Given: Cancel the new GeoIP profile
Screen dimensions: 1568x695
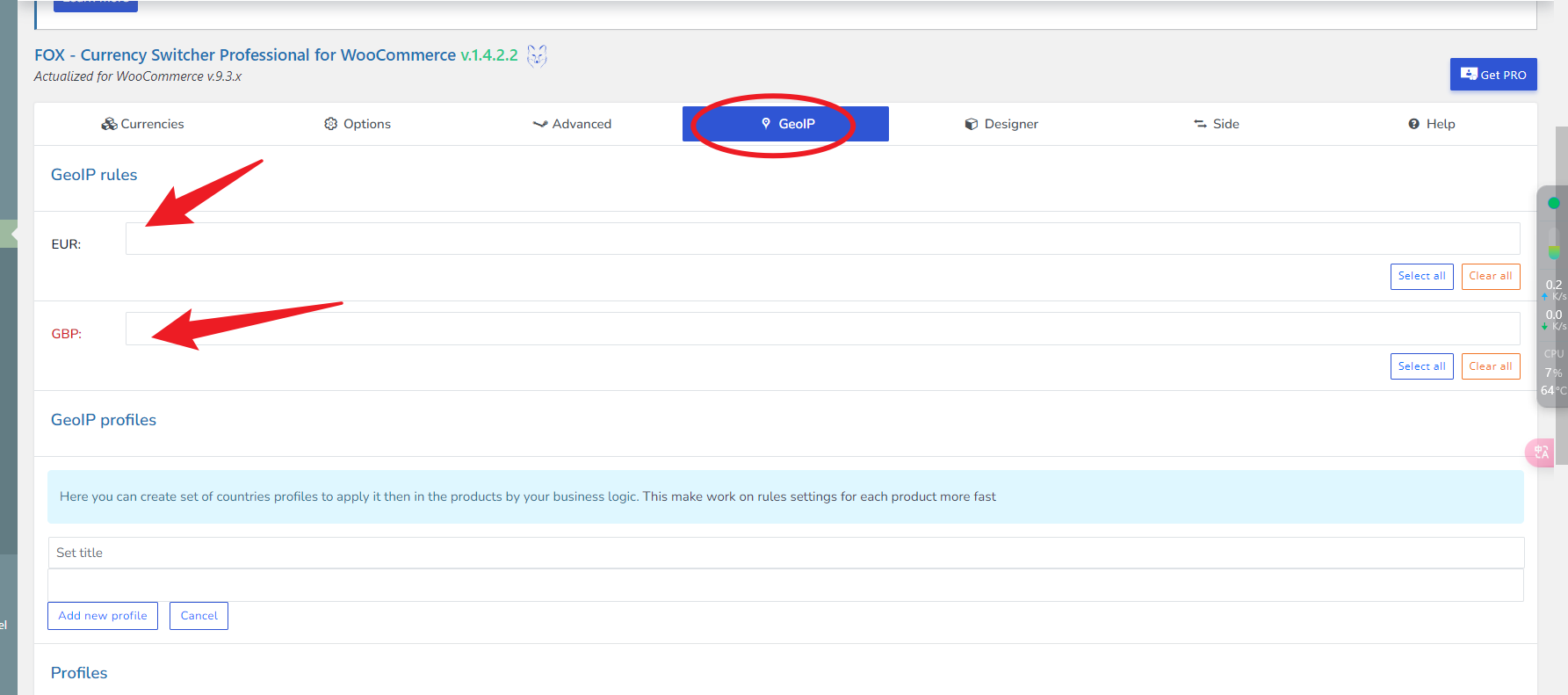Looking at the screenshot, I should [x=199, y=616].
